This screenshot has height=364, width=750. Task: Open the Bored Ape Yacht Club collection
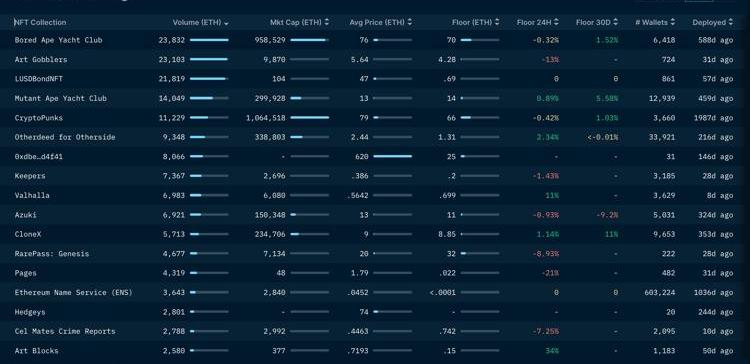pos(58,40)
